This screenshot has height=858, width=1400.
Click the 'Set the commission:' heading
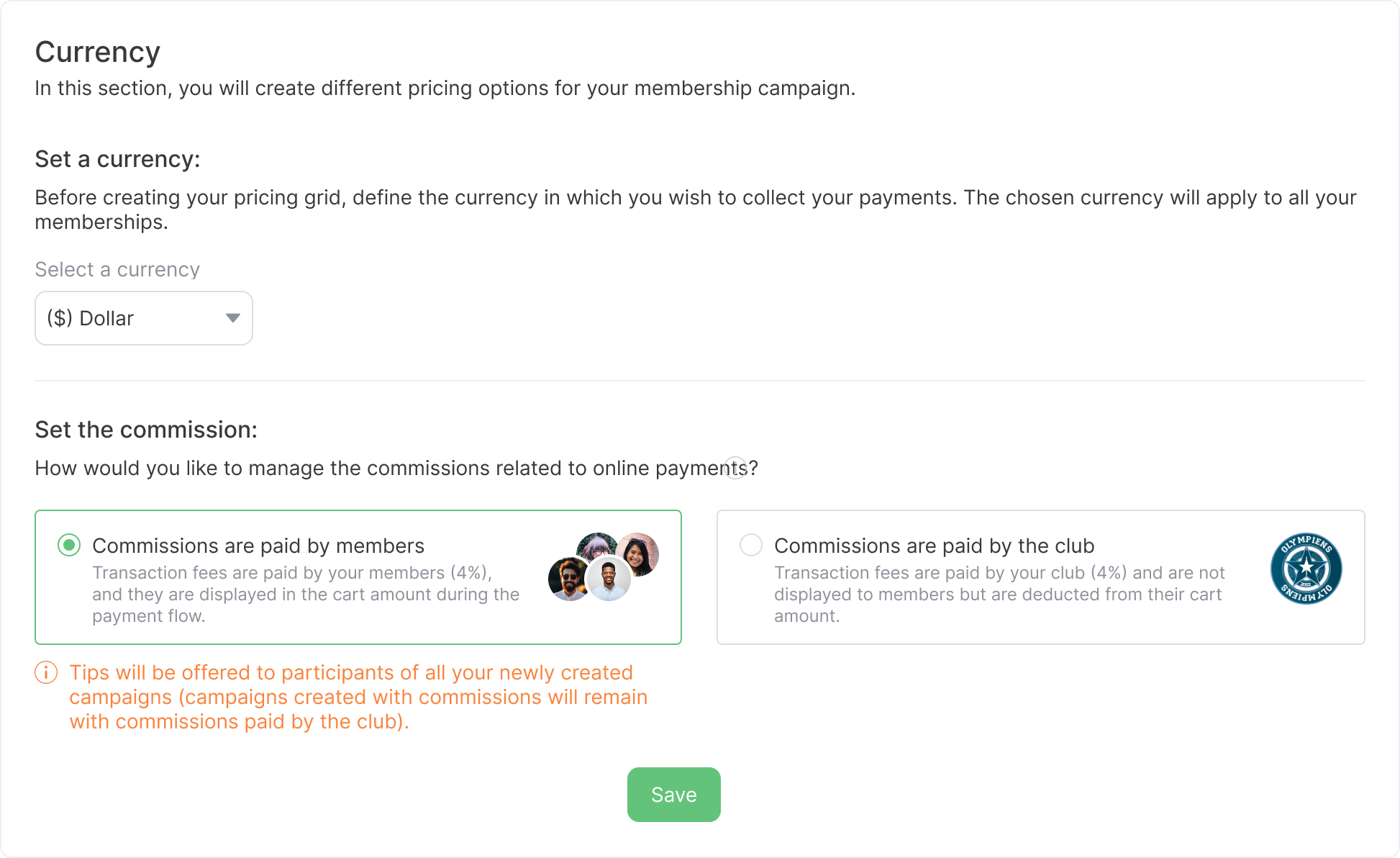coord(146,430)
